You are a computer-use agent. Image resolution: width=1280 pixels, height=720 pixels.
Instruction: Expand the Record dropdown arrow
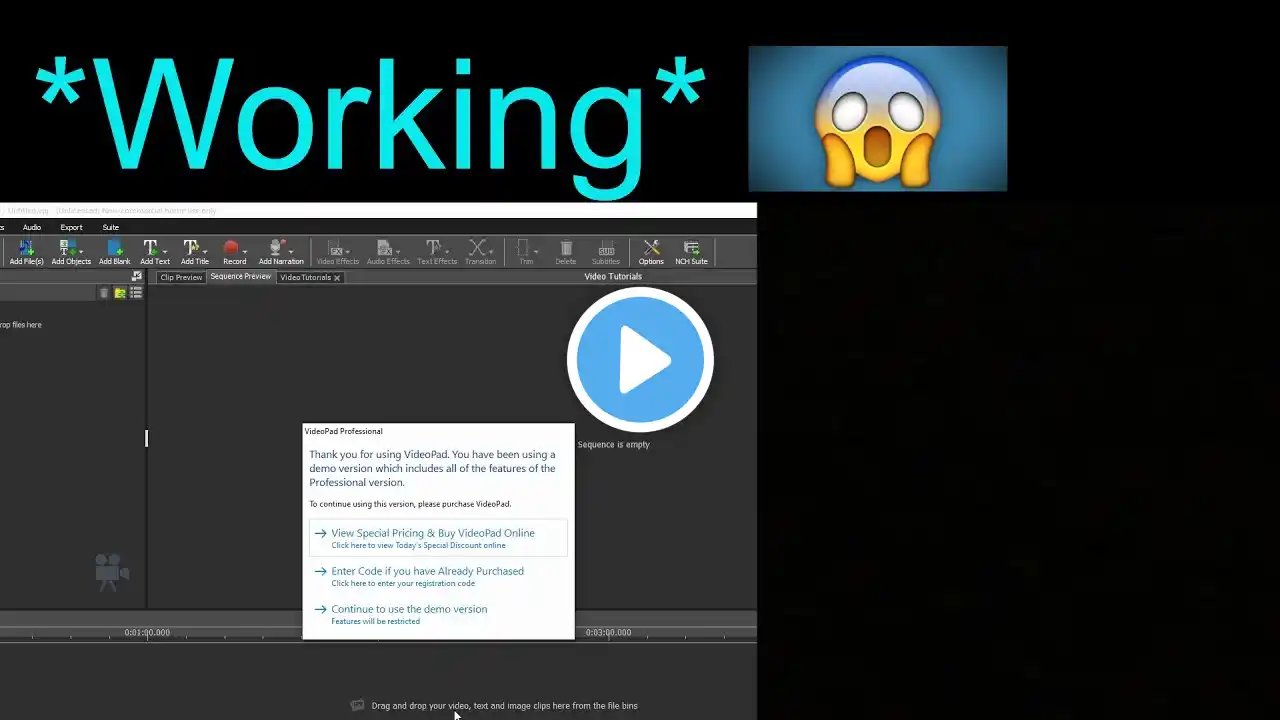tap(245, 251)
